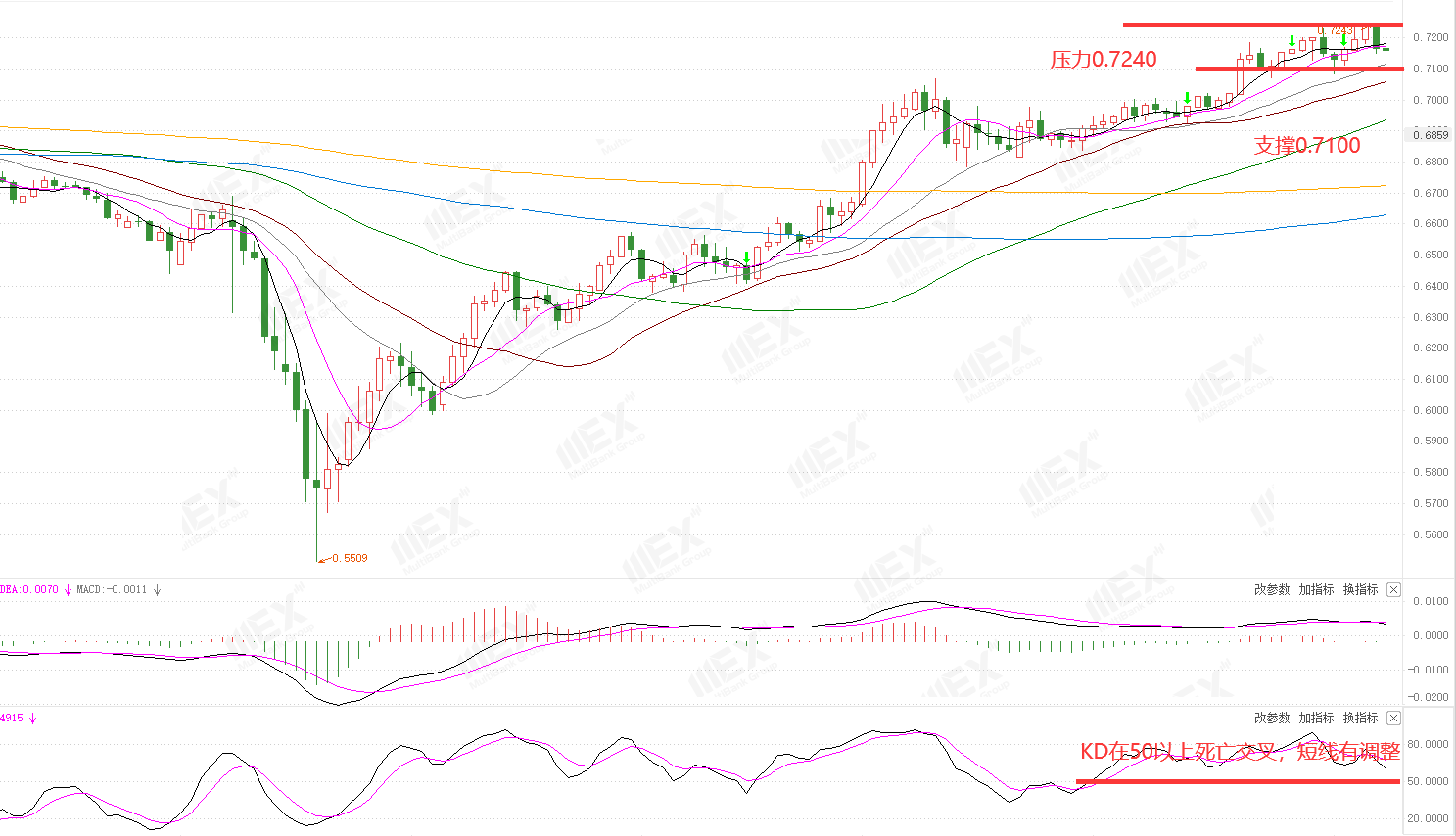Close the MACD indicator panel

point(1393,589)
